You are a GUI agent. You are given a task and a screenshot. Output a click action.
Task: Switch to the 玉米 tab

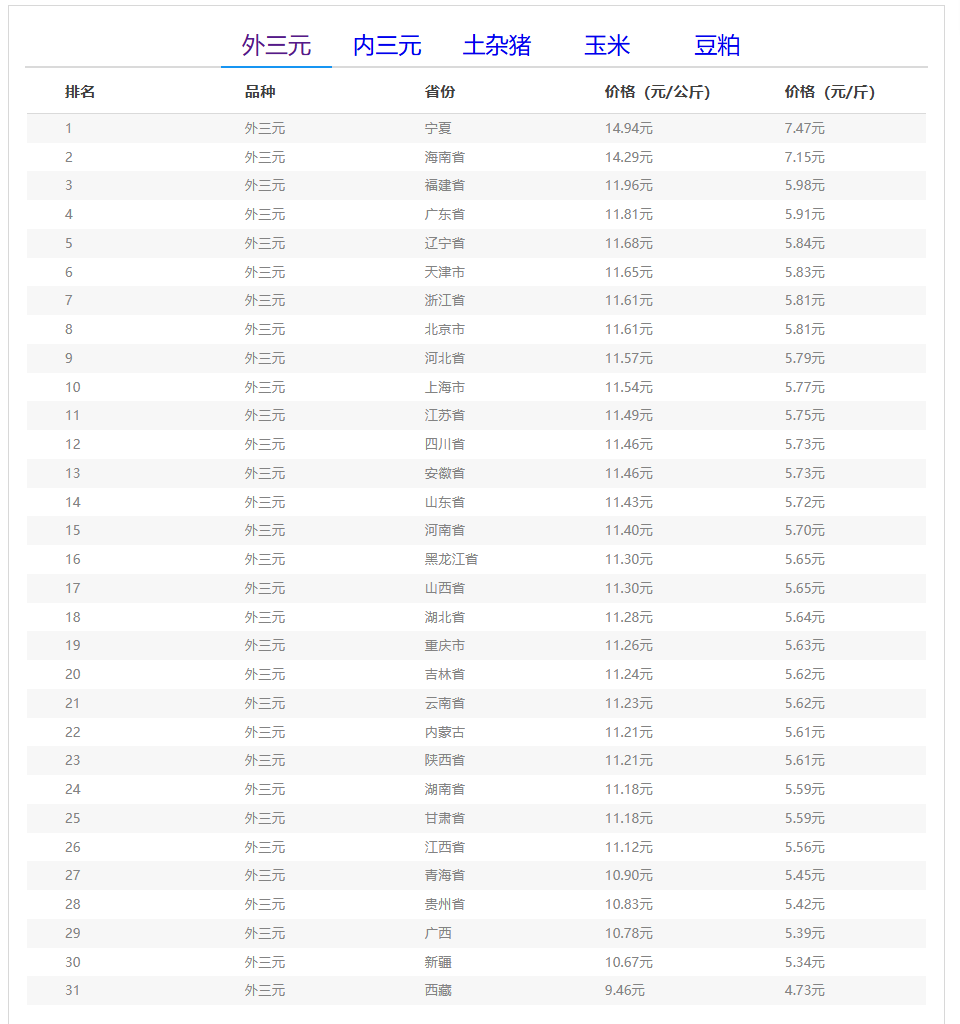[x=607, y=46]
